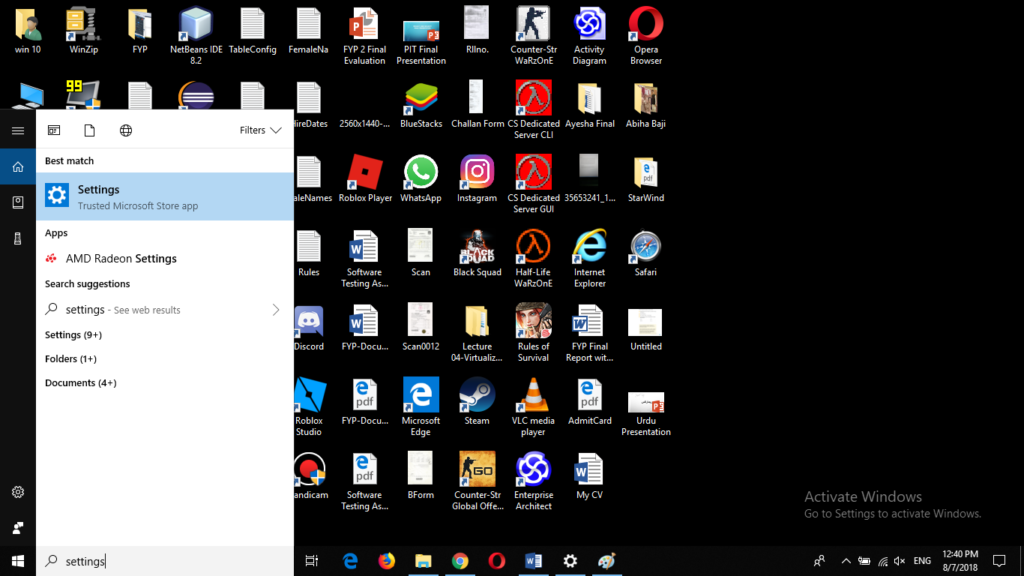Launch AMD Radeon Settings app result
The height and width of the screenshot is (576, 1024).
(x=165, y=259)
